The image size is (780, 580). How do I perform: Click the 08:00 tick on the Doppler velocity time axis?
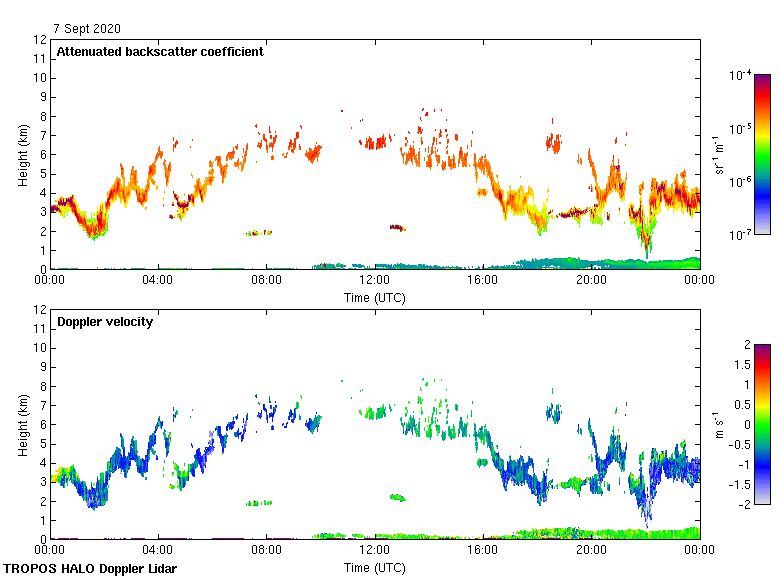[x=266, y=551]
